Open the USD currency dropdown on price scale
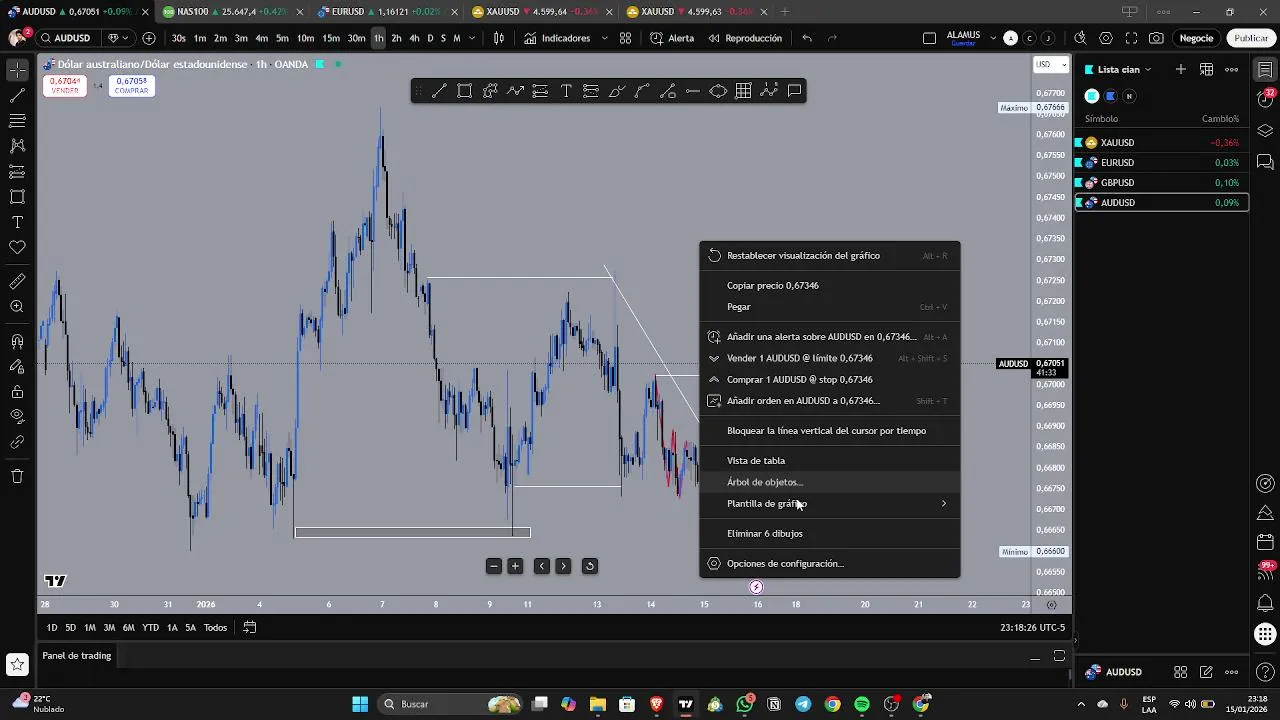 (1049, 64)
